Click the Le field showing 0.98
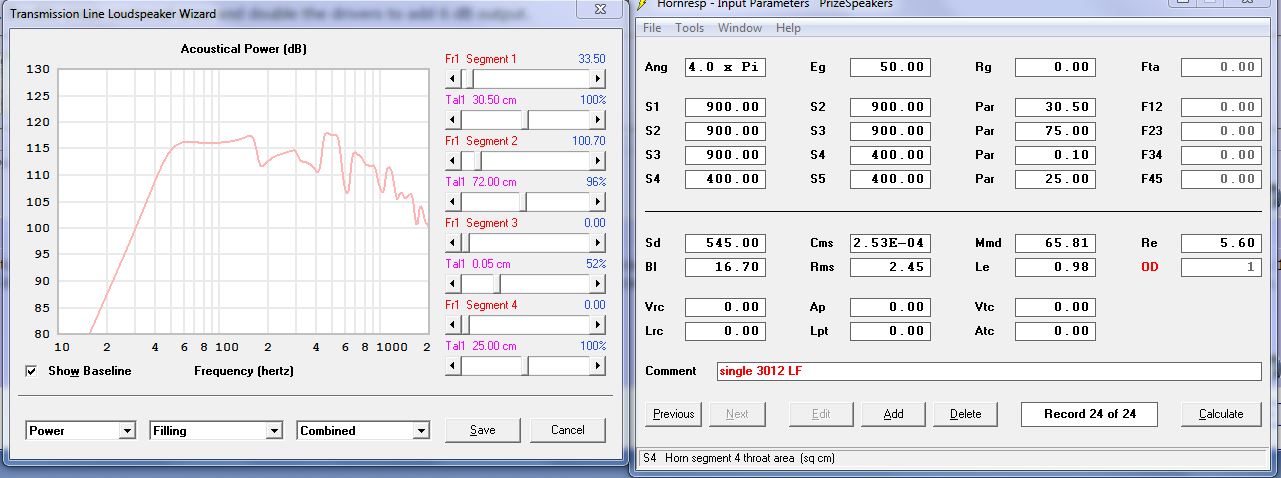The width and height of the screenshot is (1281, 478). [1055, 267]
